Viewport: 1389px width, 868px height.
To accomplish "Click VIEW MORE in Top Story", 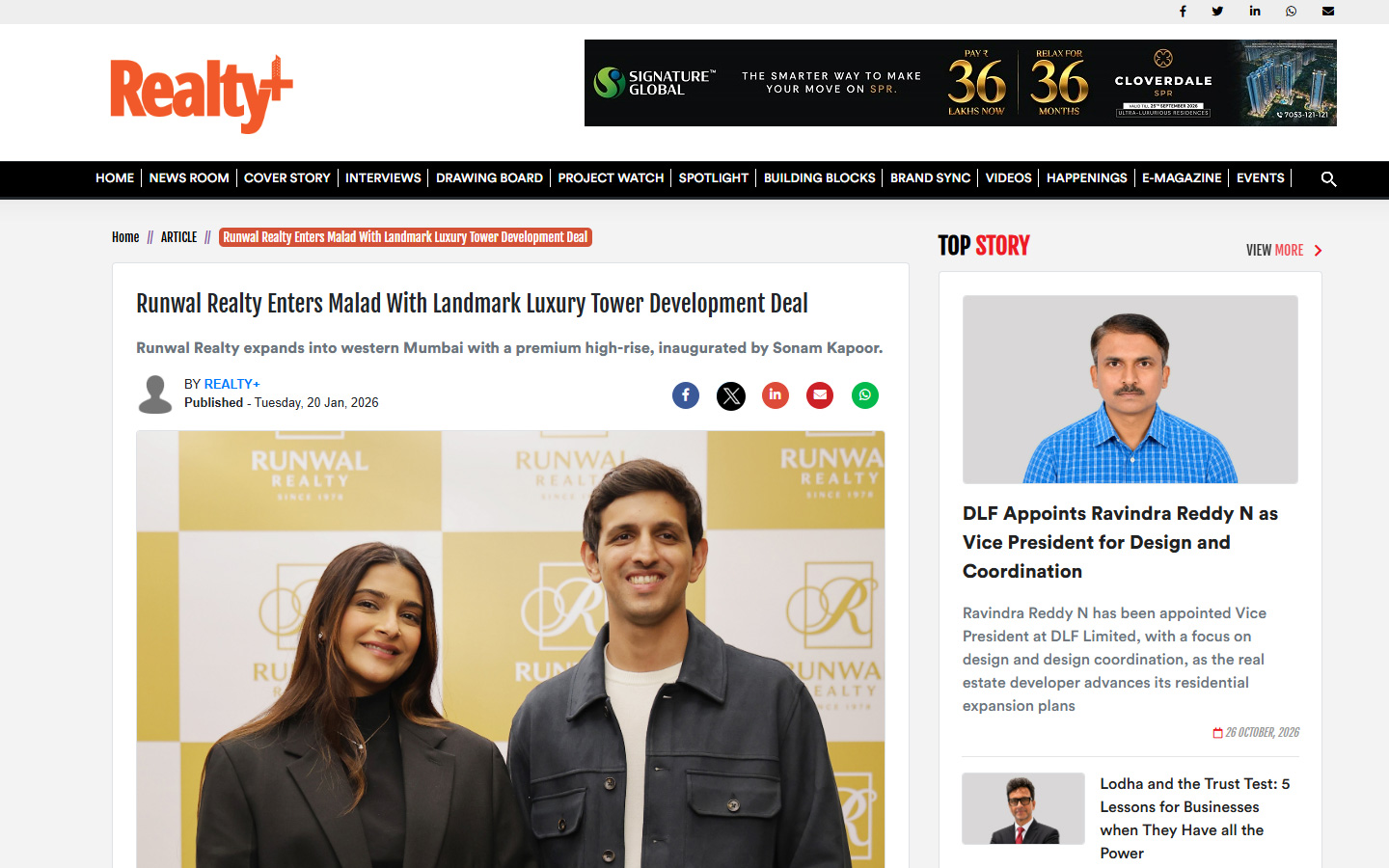I will point(1274,251).
